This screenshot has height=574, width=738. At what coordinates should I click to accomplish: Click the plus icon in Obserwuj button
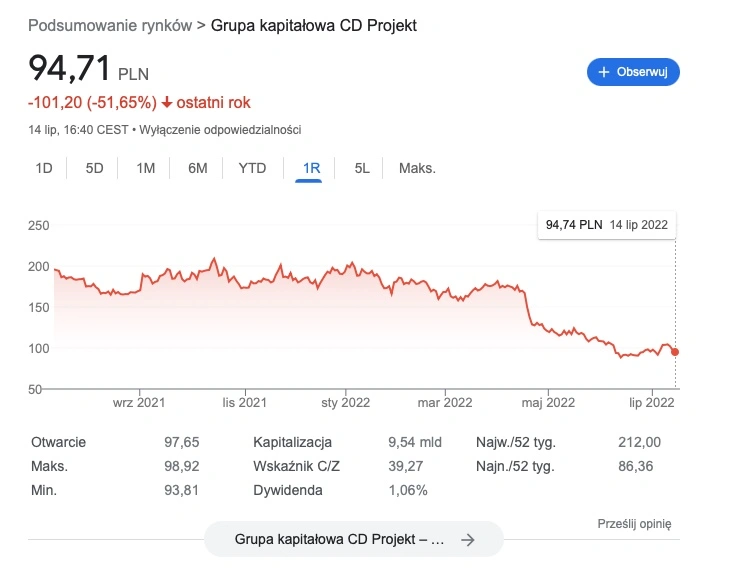click(x=603, y=72)
